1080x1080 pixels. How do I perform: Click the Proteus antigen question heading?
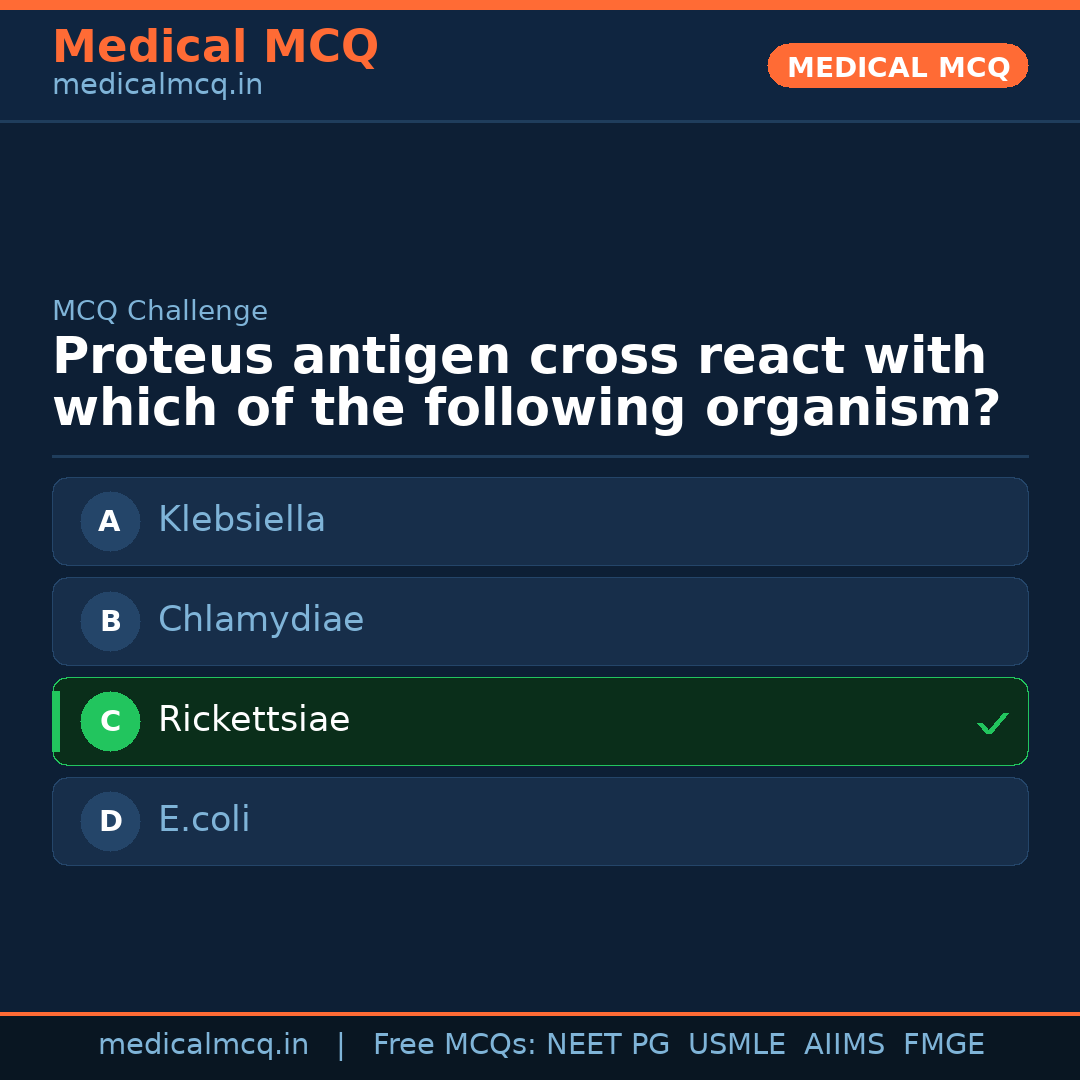[526, 383]
